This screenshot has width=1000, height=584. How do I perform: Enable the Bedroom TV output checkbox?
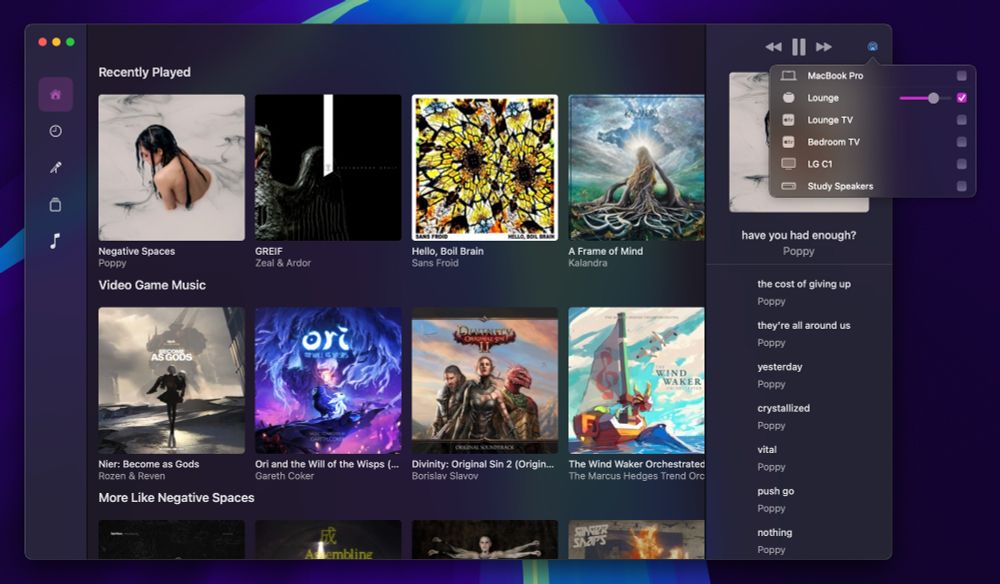(x=962, y=142)
